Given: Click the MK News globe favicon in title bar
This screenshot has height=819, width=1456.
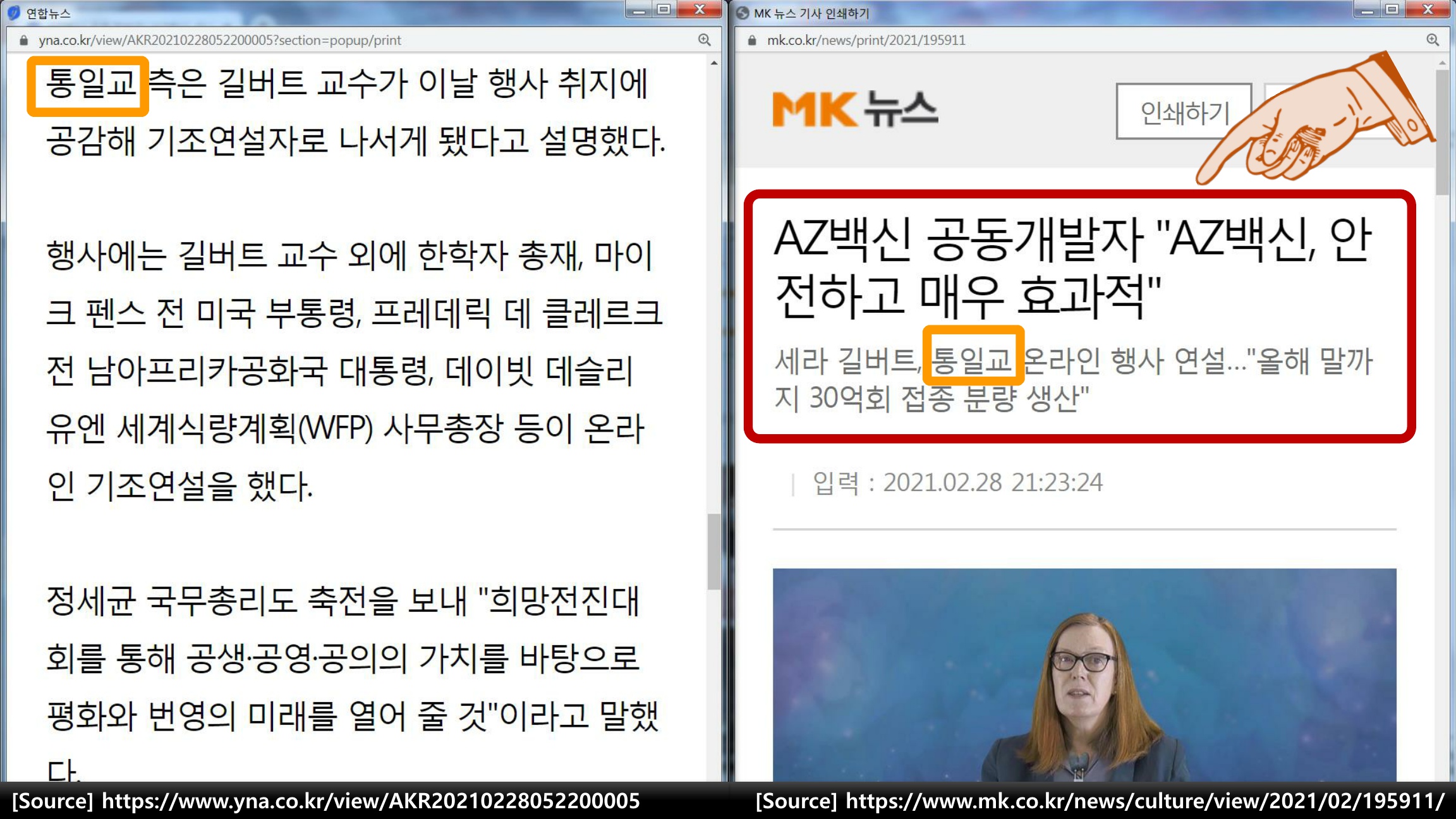Looking at the screenshot, I should coord(743,13).
